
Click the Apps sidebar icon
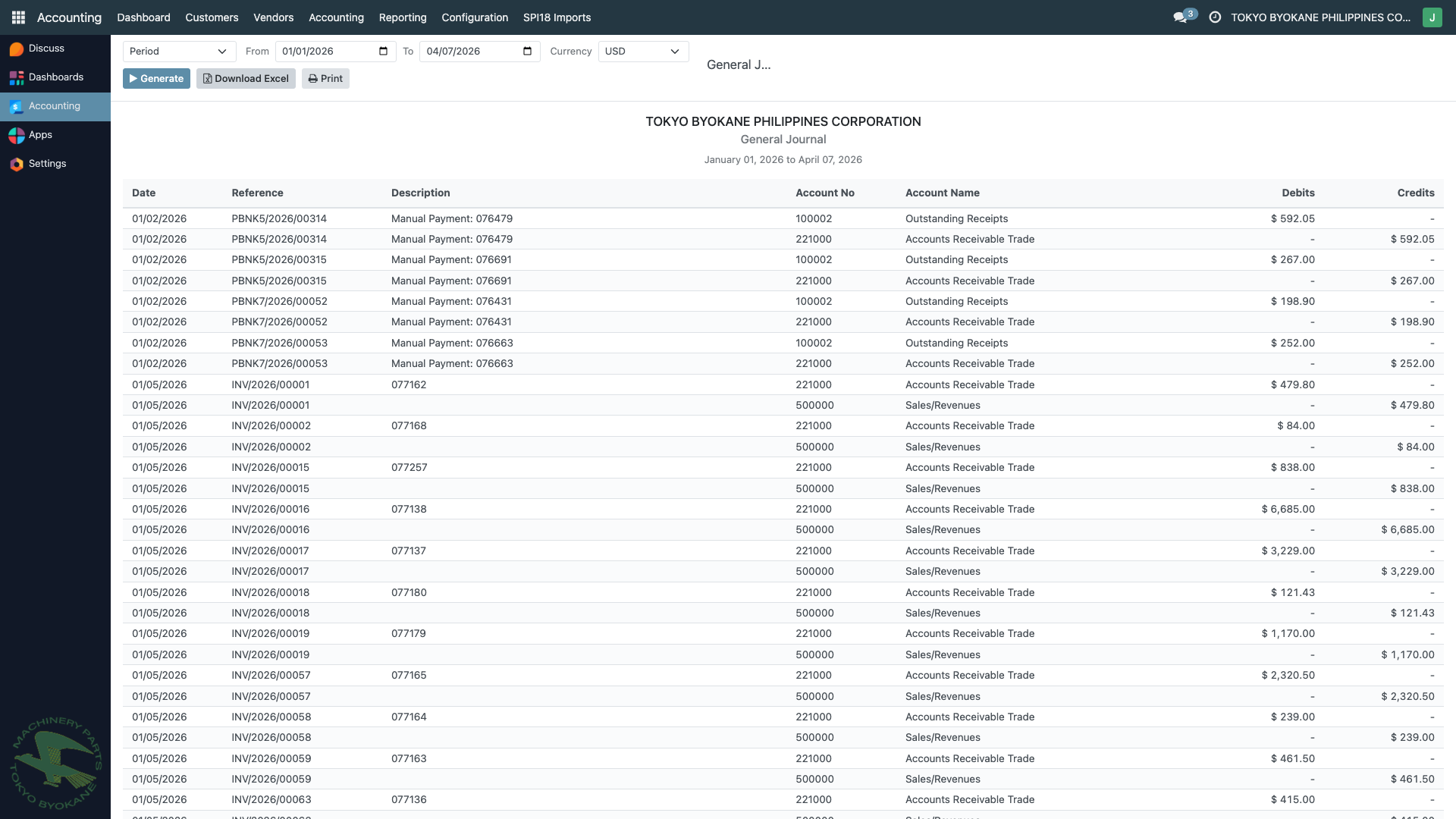[17, 135]
